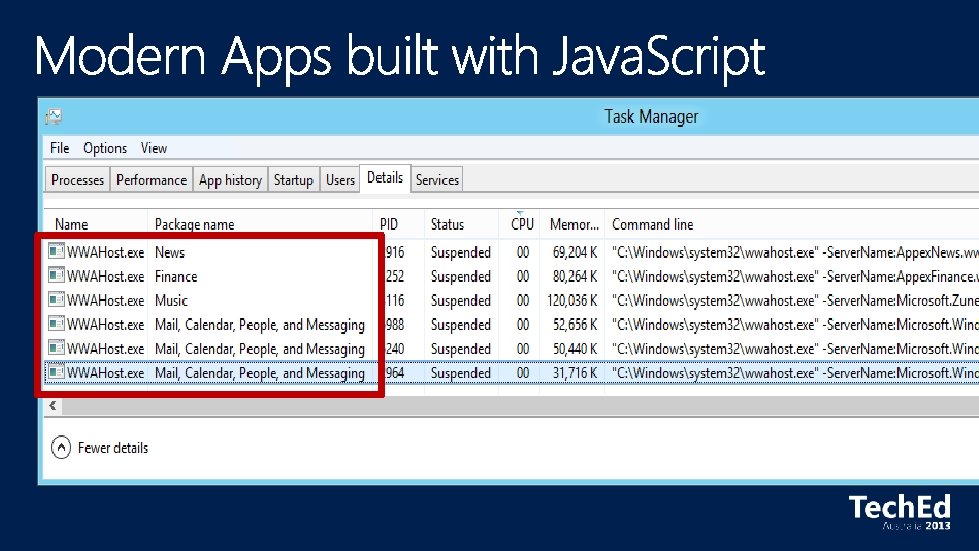Viewport: 979px width, 551px height.
Task: Click the WWAHost.exe icon in the Music row
Action: (56, 300)
